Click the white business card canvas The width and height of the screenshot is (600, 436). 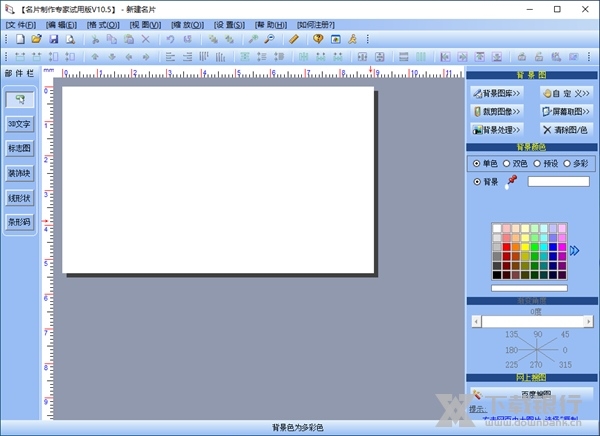tap(218, 180)
